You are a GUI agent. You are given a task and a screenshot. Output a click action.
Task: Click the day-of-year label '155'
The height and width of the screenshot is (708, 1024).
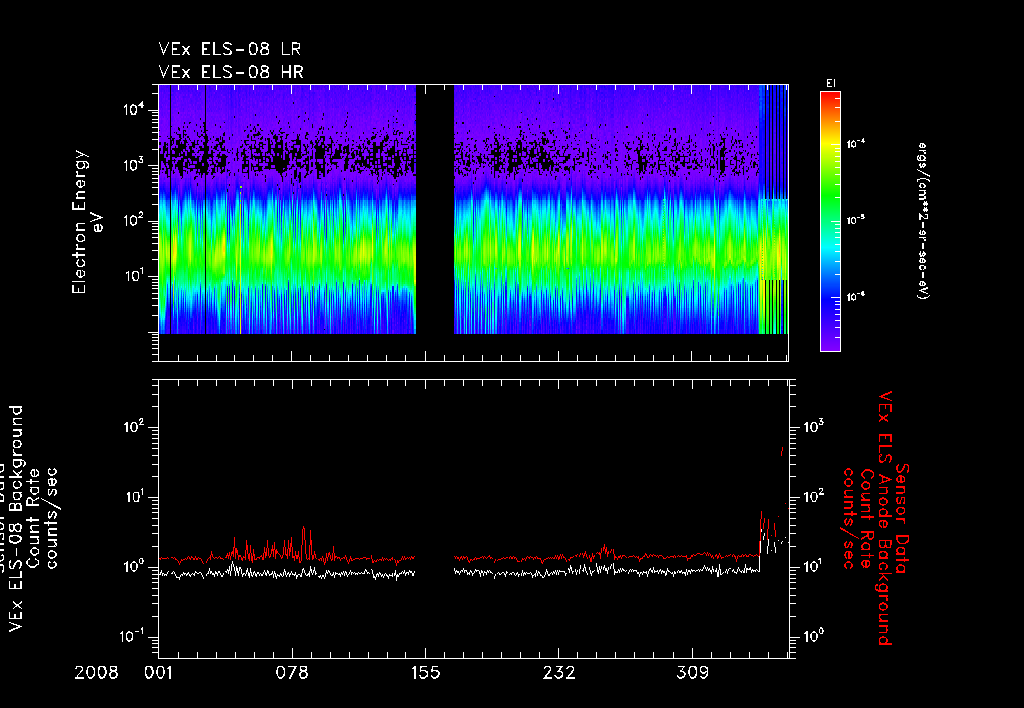coord(425,673)
